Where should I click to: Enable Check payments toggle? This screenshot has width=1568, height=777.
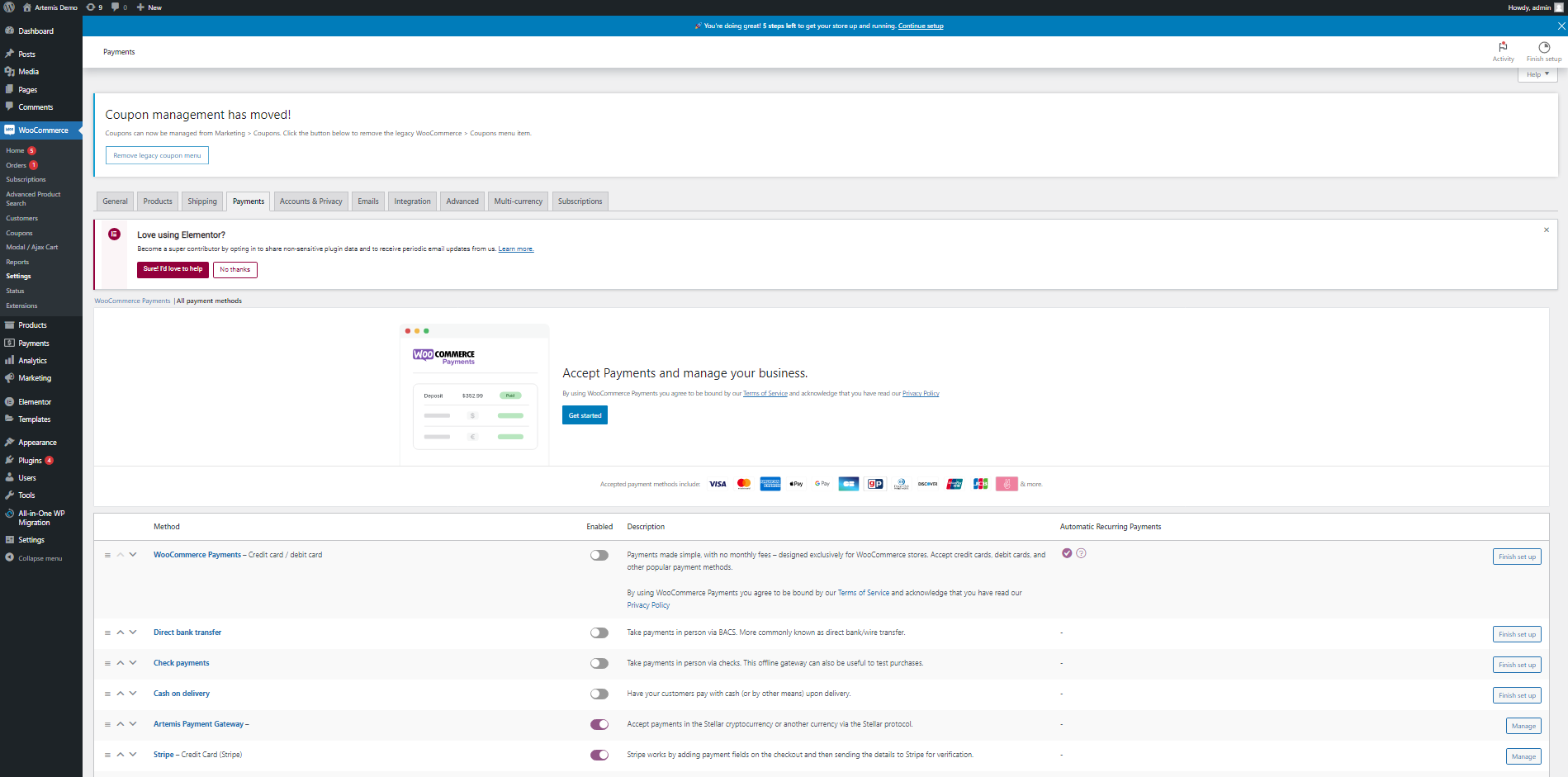tap(599, 664)
